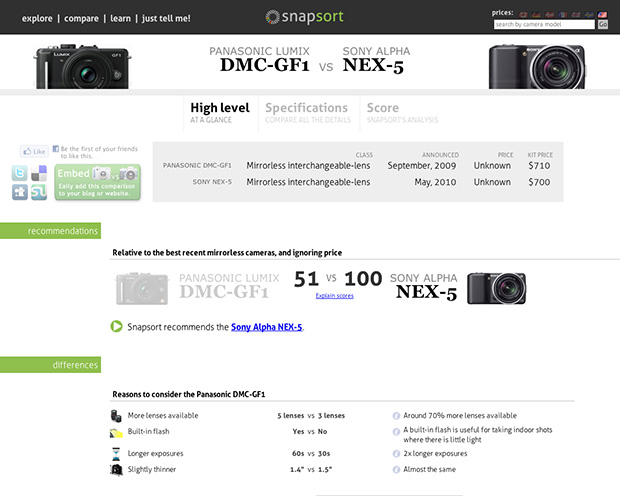Image resolution: width=620 pixels, height=496 pixels.
Task: Select Canada flag for prices
Action: (x=523, y=15)
